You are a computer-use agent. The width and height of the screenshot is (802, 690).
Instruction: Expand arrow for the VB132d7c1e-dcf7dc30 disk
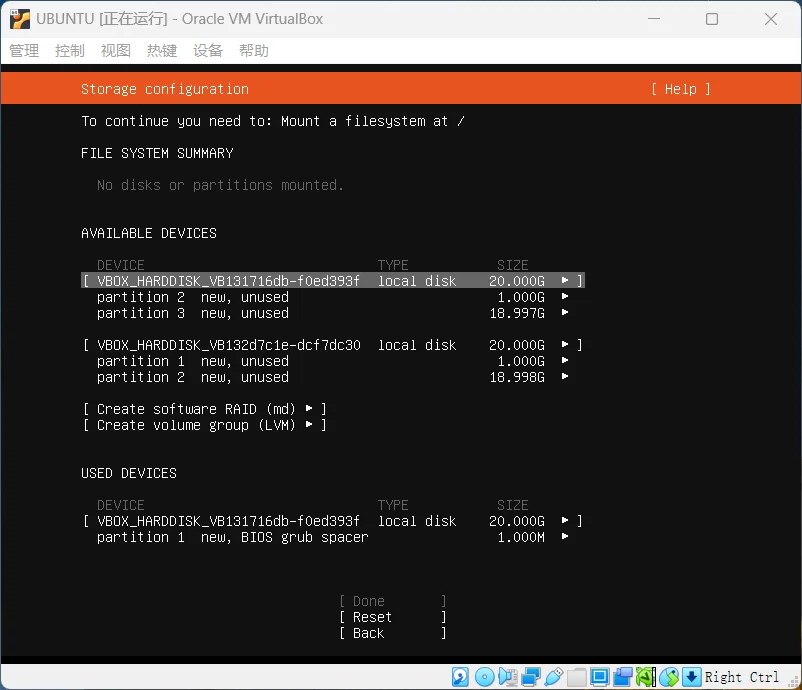(565, 344)
